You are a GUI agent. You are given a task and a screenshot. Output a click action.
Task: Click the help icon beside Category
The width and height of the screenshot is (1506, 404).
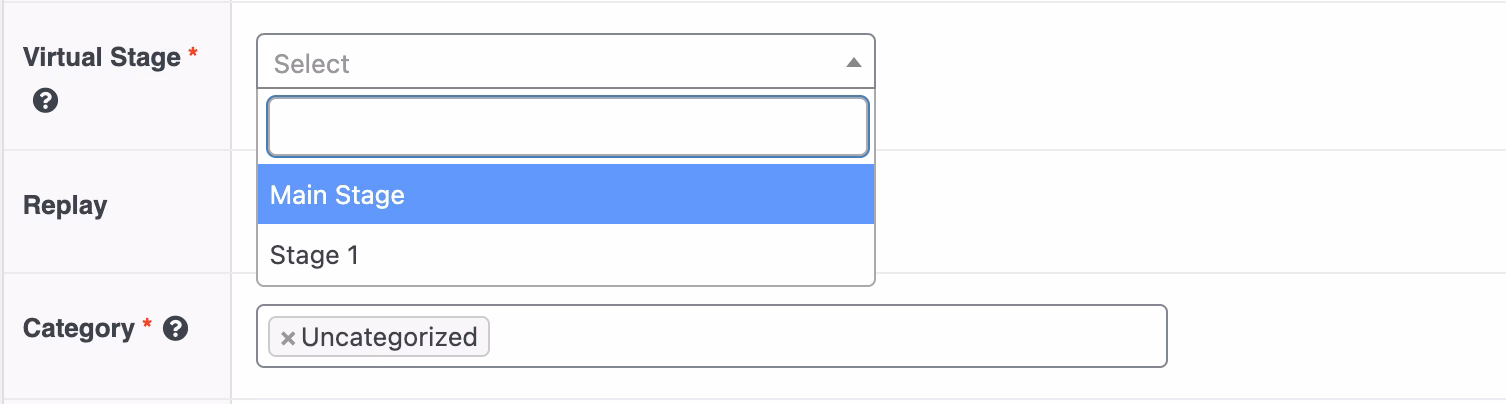pyautogui.click(x=176, y=328)
